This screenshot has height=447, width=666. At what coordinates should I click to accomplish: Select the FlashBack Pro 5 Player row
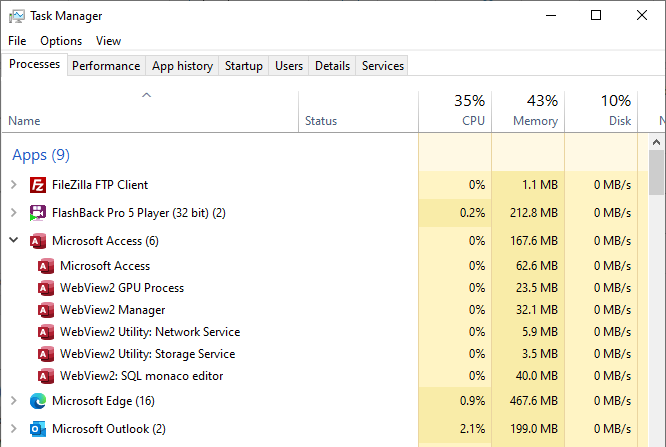[325, 213]
